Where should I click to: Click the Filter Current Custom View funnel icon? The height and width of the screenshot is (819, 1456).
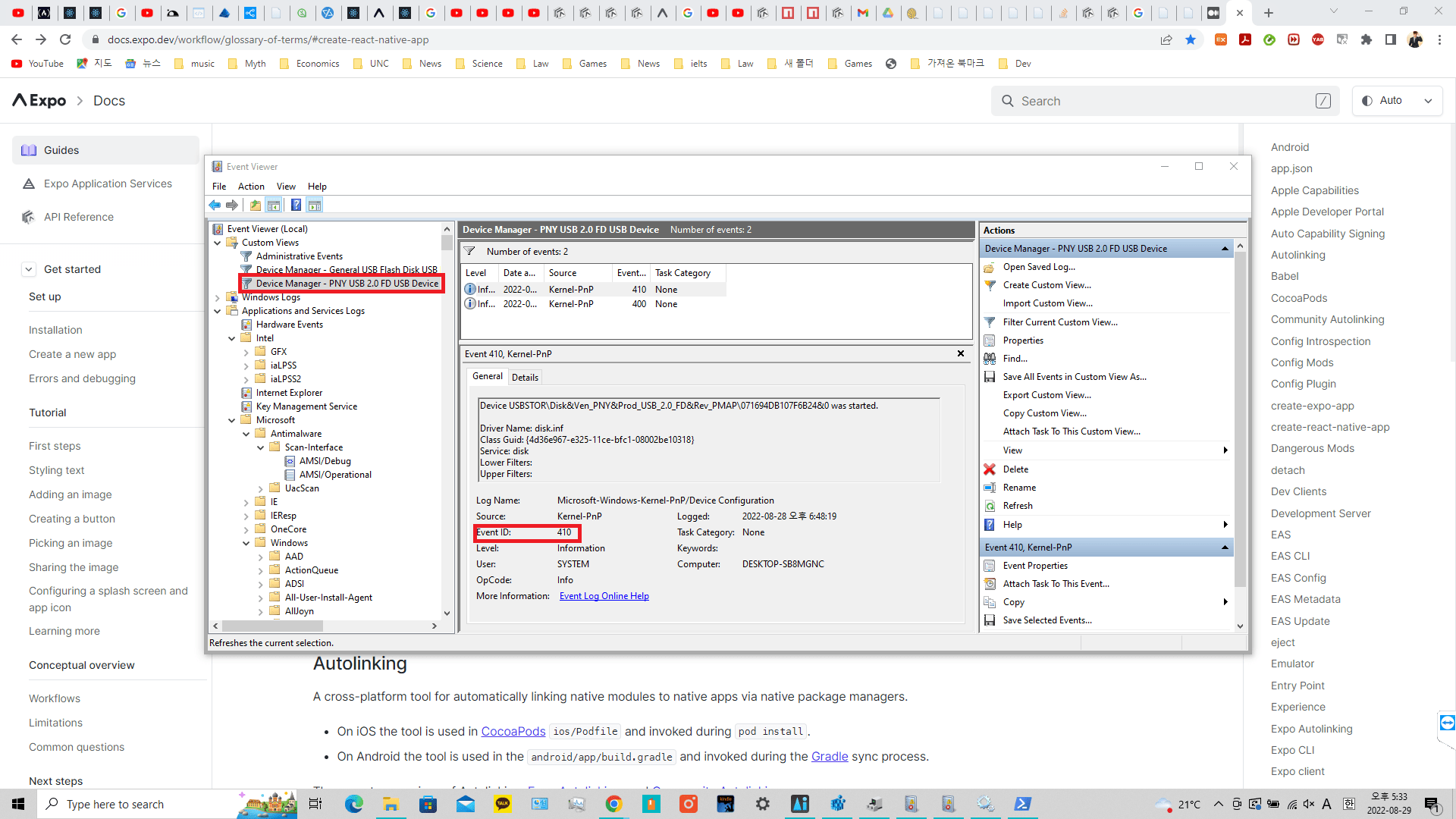pos(990,322)
